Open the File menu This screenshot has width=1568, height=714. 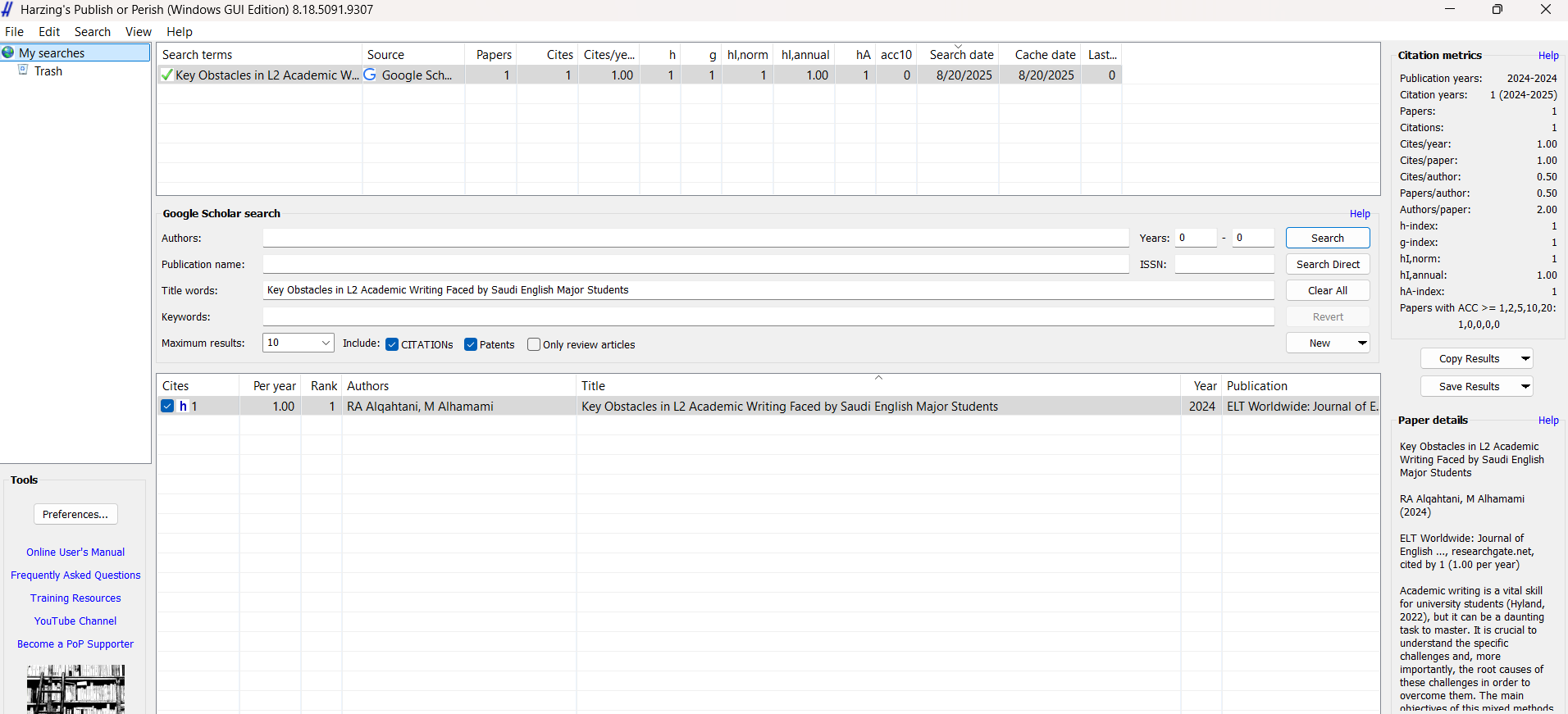click(x=14, y=31)
